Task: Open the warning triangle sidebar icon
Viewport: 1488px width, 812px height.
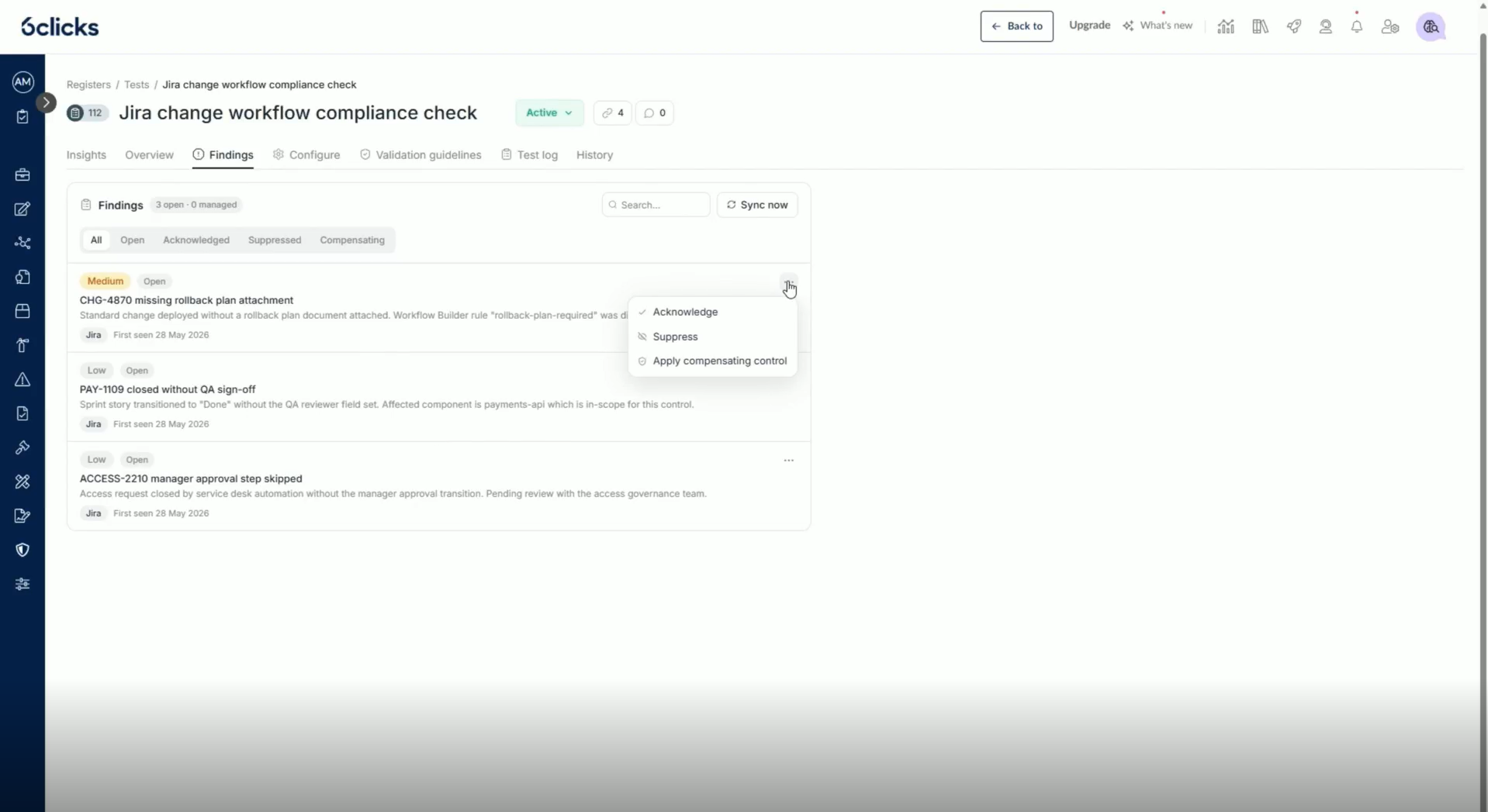Action: [x=22, y=379]
